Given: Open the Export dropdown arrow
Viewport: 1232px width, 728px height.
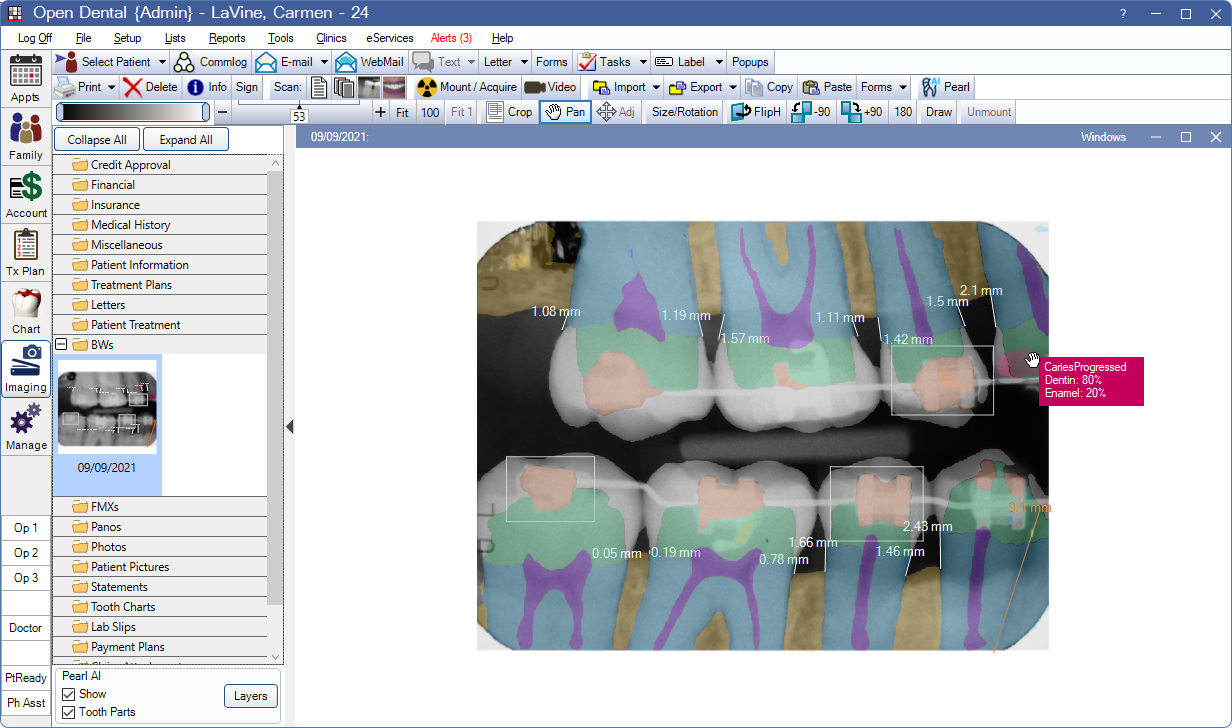Looking at the screenshot, I should click(733, 87).
